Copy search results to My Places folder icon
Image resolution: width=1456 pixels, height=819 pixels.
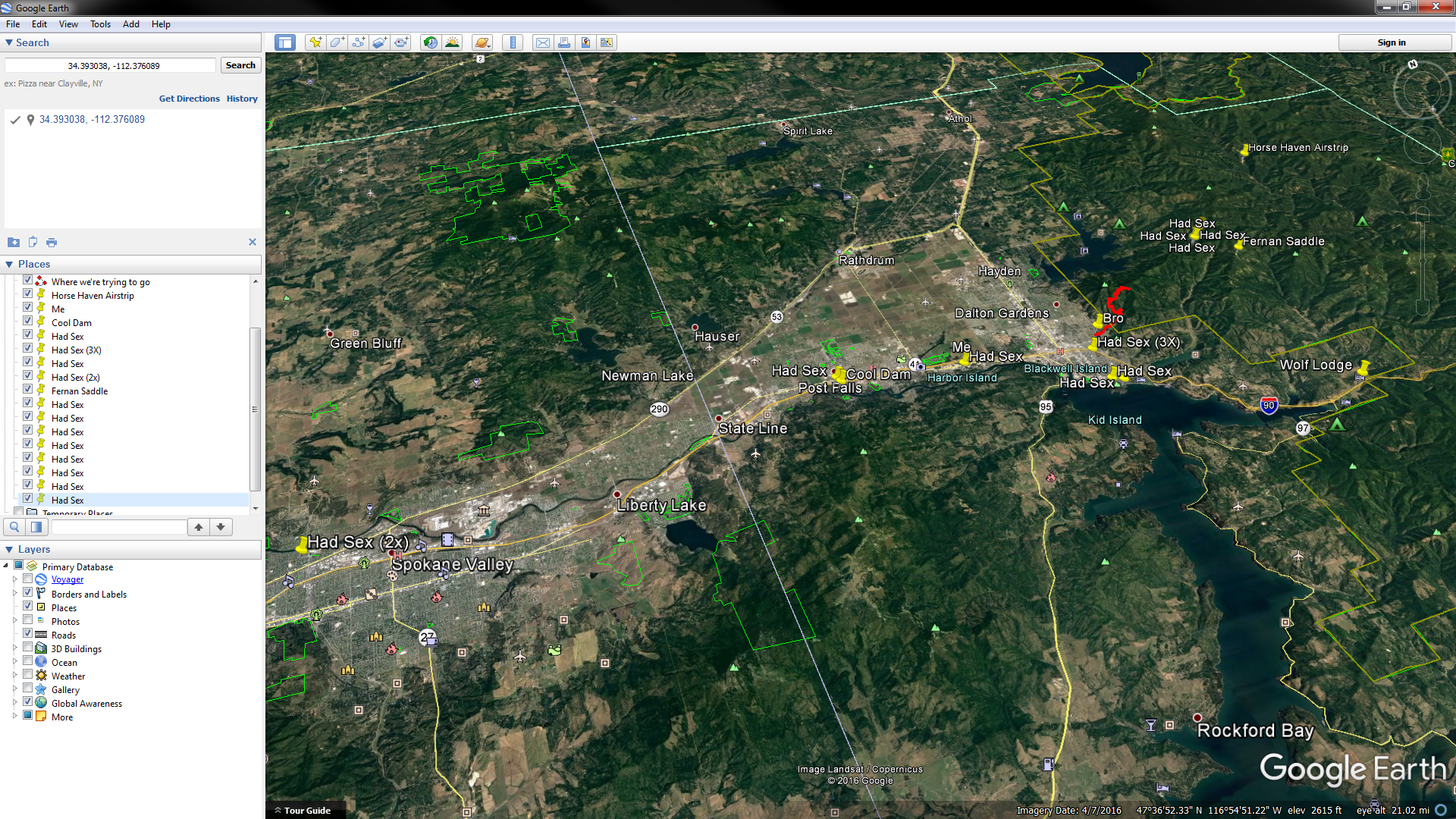[14, 242]
